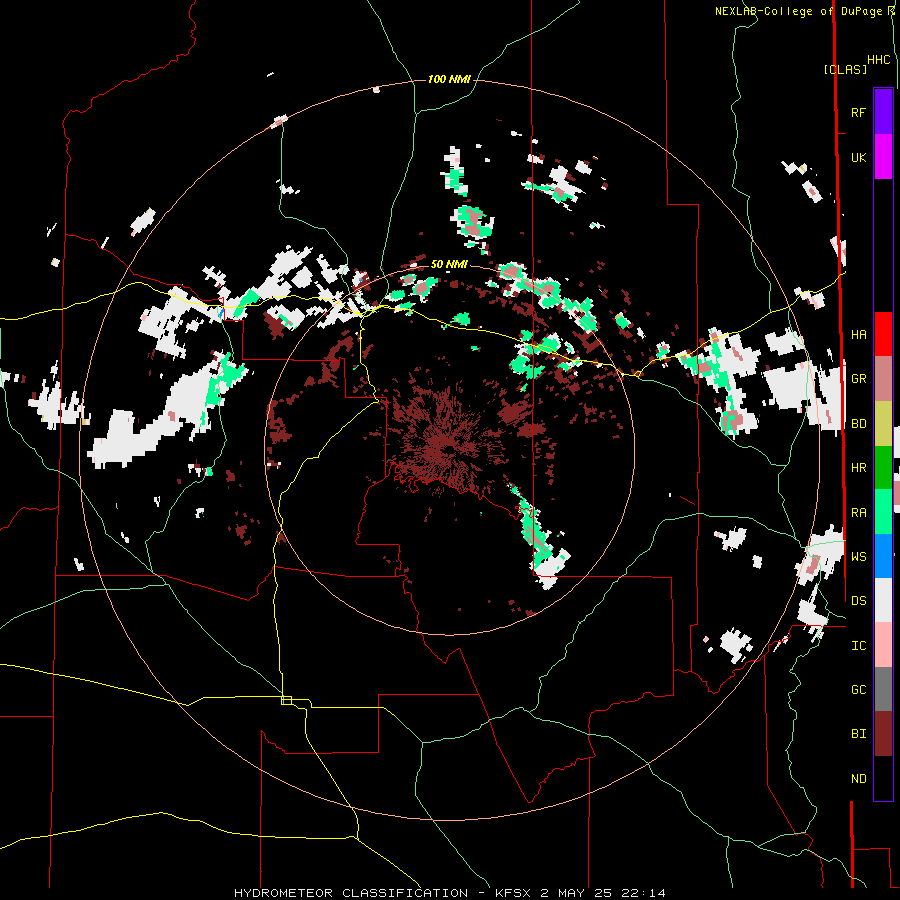Click the light green RA rain swatch
900x900 pixels.
(883, 512)
